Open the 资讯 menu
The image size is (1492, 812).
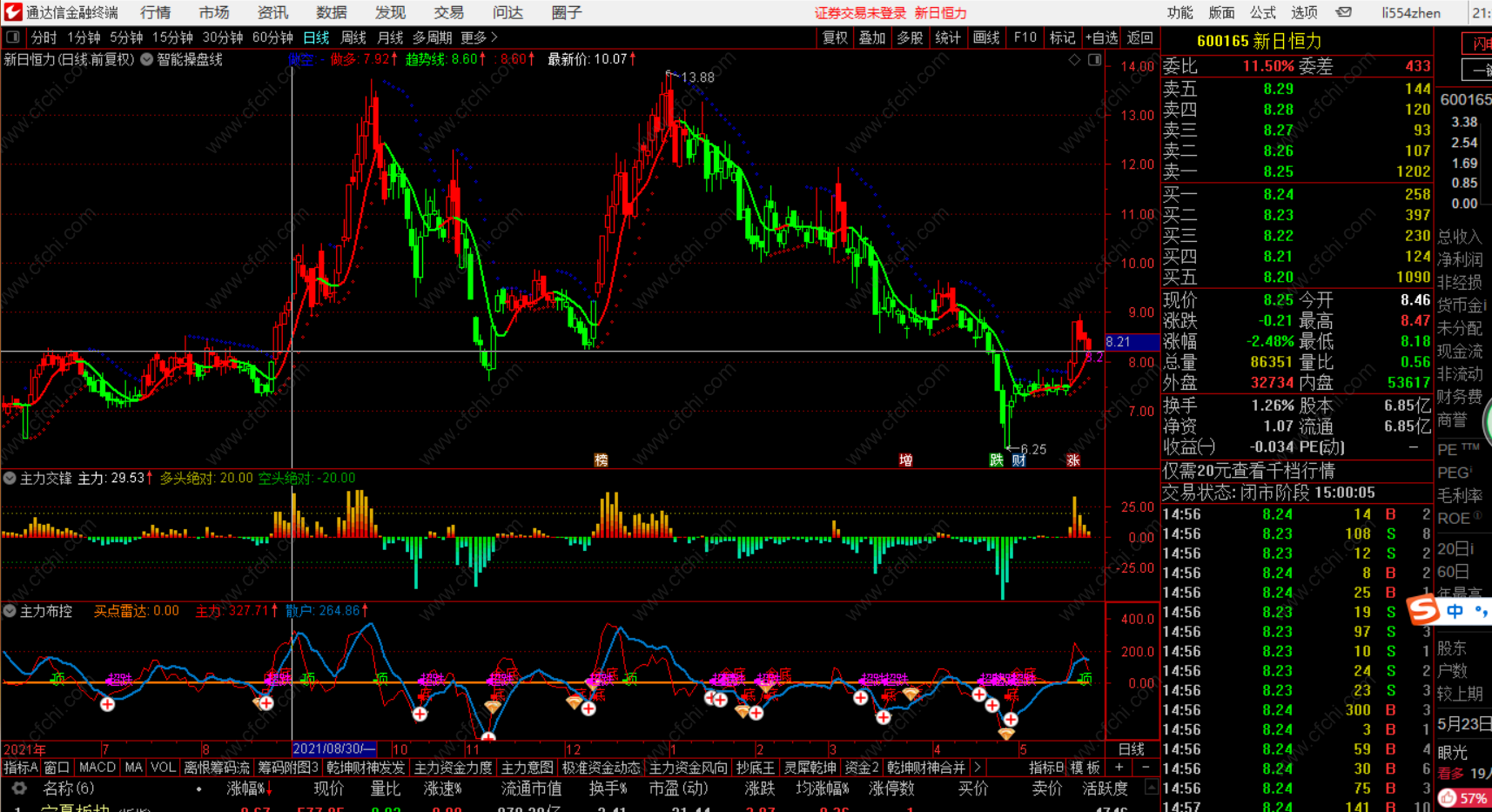pyautogui.click(x=272, y=12)
